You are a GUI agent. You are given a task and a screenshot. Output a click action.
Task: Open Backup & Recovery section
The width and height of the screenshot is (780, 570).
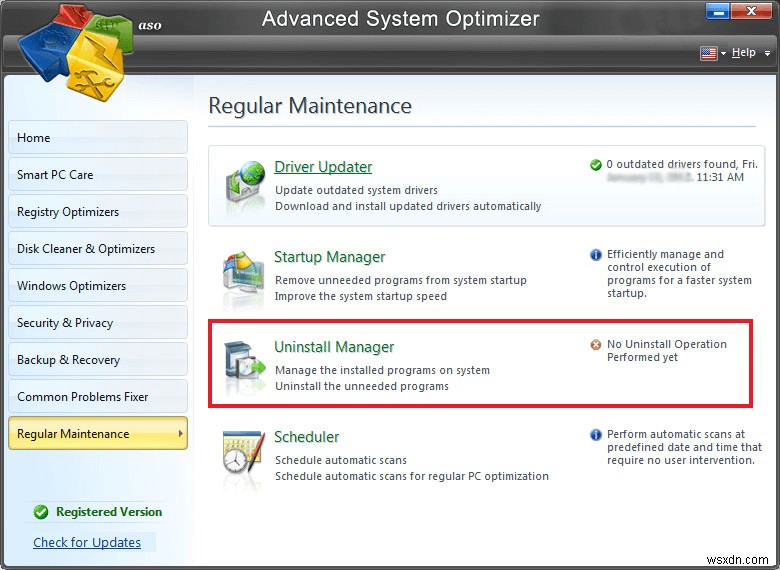pos(98,360)
